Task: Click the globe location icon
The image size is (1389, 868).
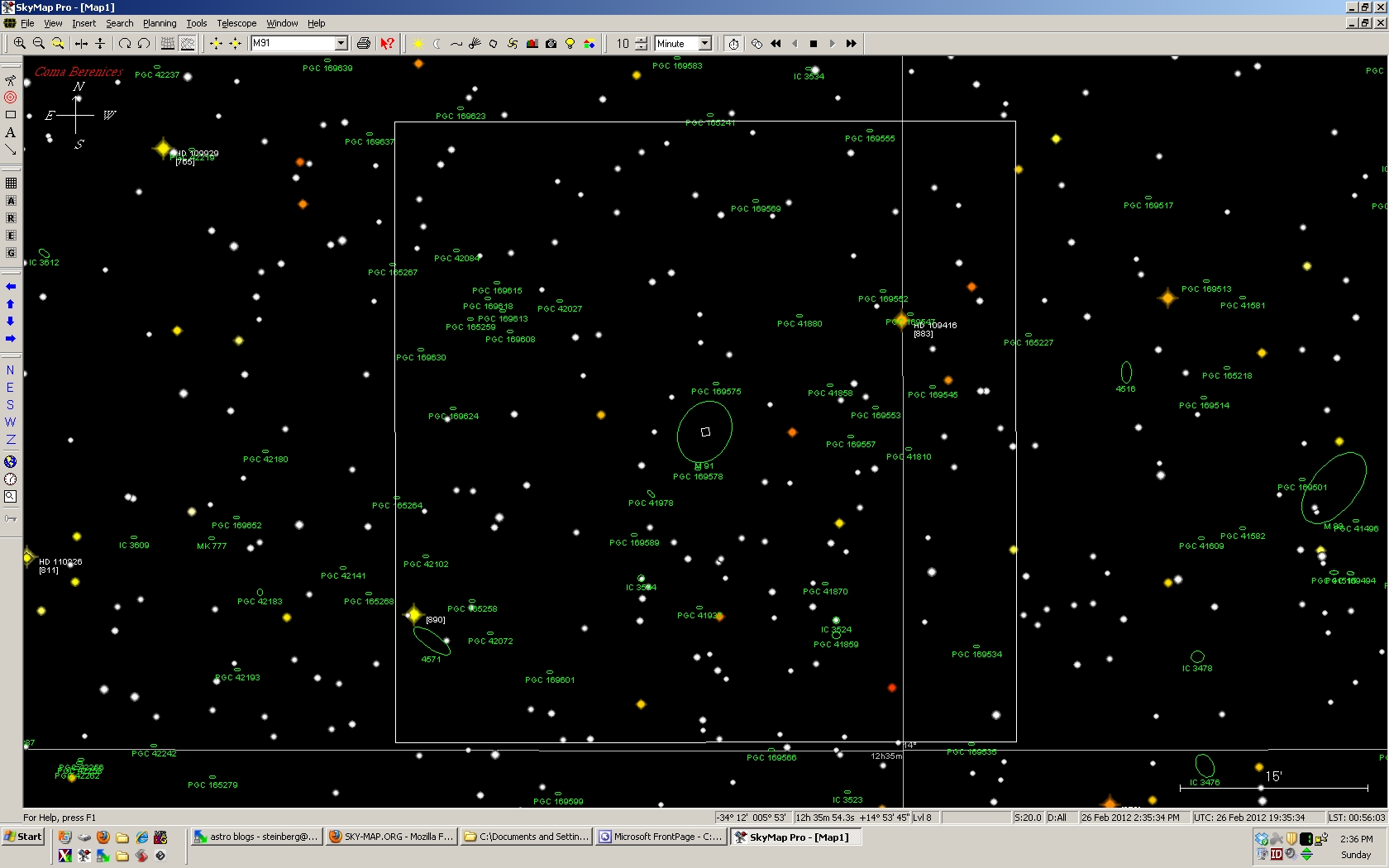Action: coord(11,461)
